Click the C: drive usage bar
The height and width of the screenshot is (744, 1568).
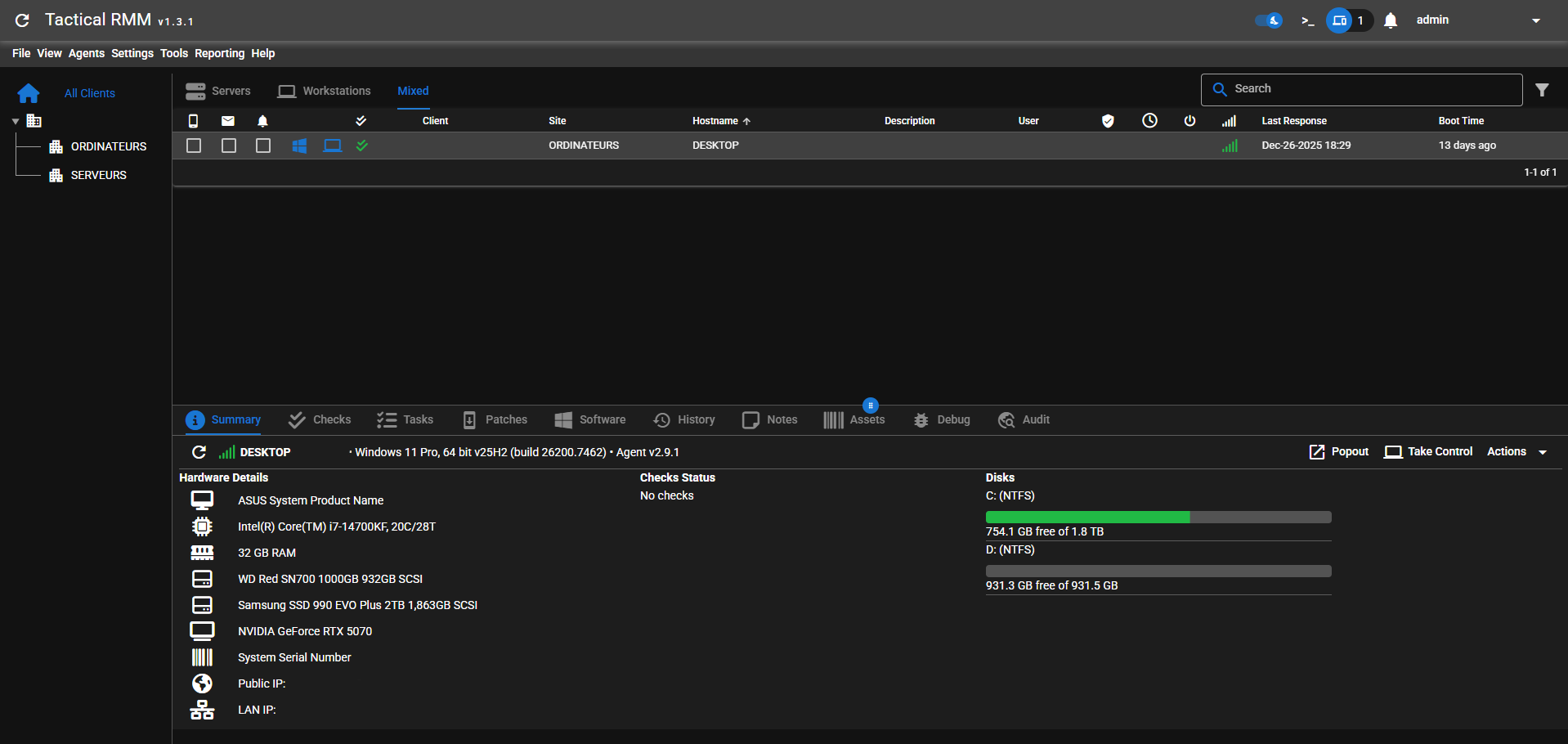pos(1158,517)
